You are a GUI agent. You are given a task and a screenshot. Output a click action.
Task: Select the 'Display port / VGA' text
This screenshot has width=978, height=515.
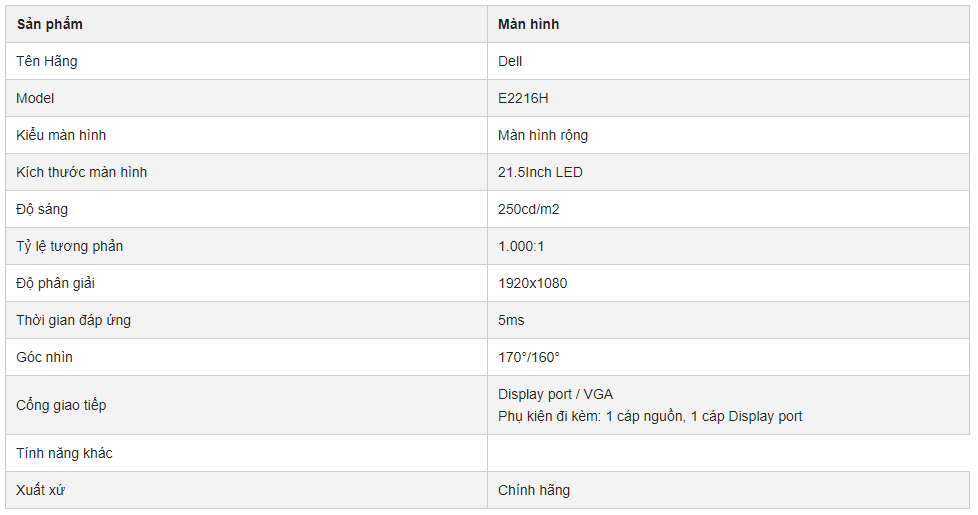[x=555, y=394]
